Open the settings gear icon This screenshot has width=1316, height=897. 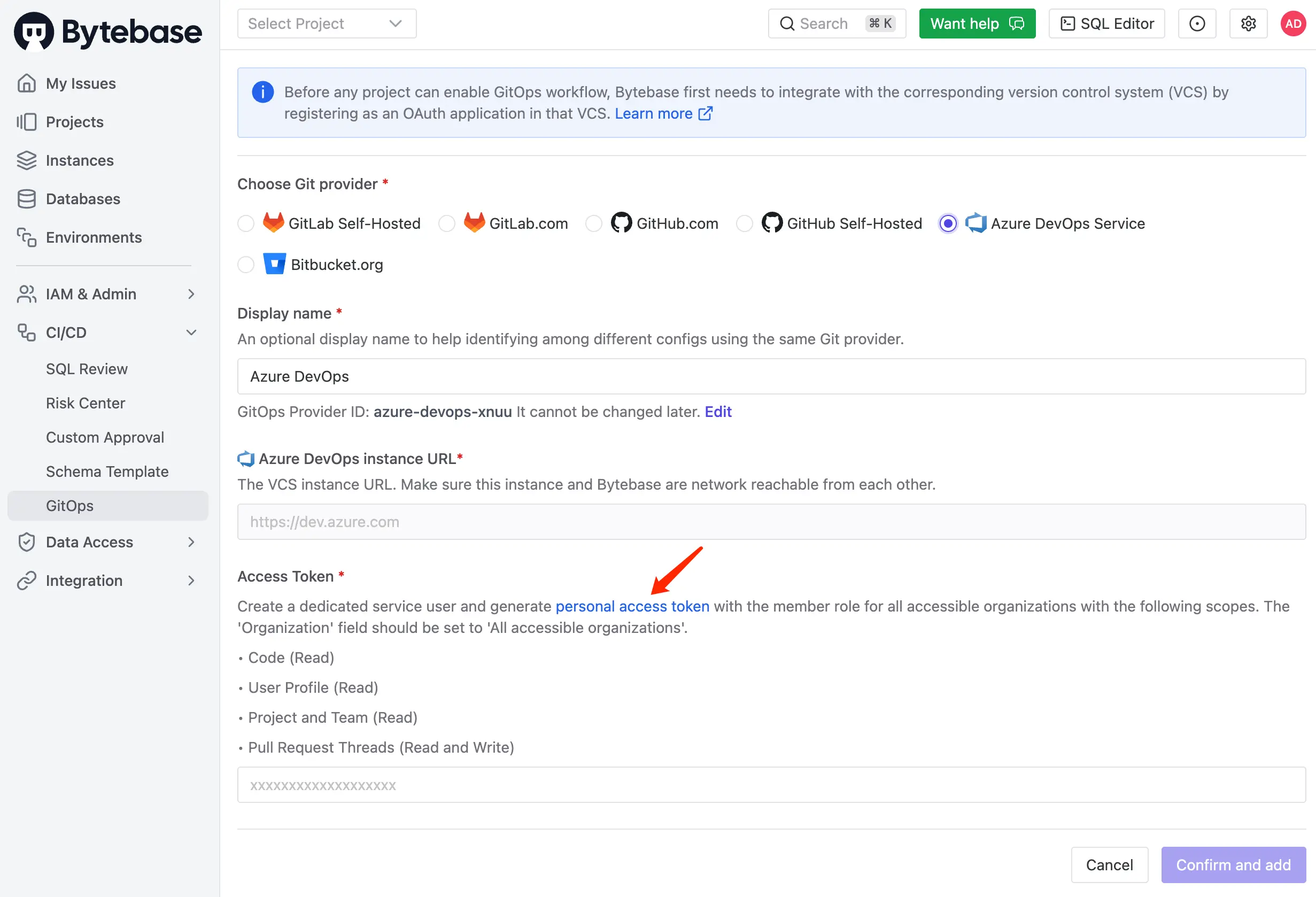1248,24
